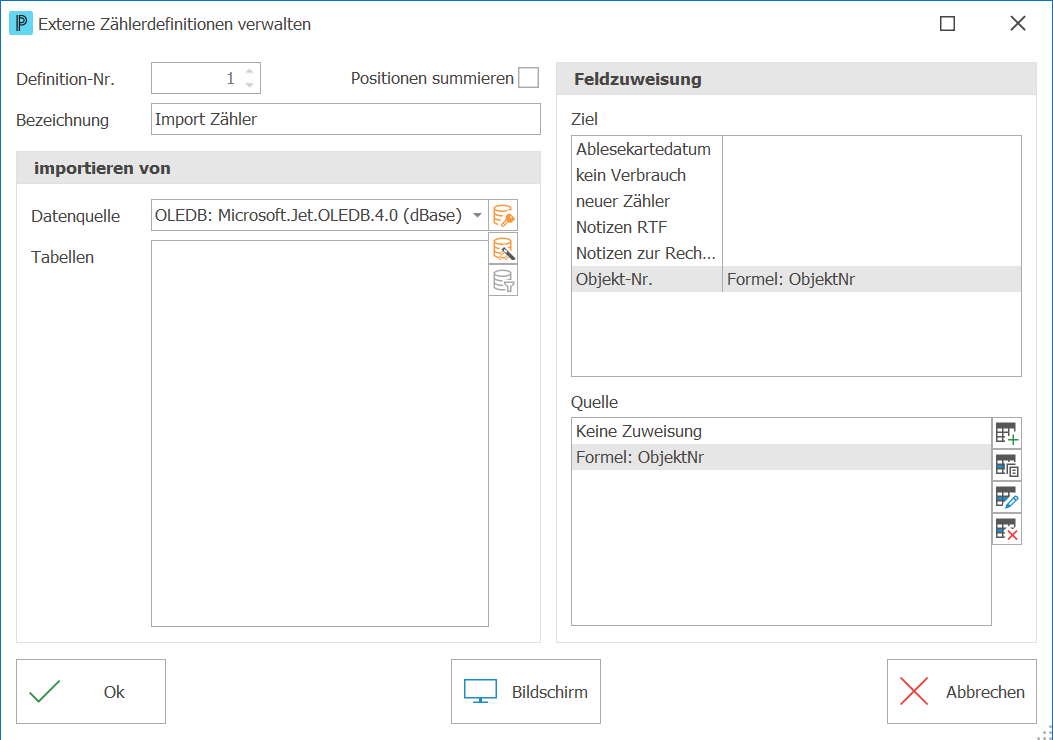Open the Datenquelle dropdown arrow
Viewport: 1053px width, 740px height.
click(477, 216)
